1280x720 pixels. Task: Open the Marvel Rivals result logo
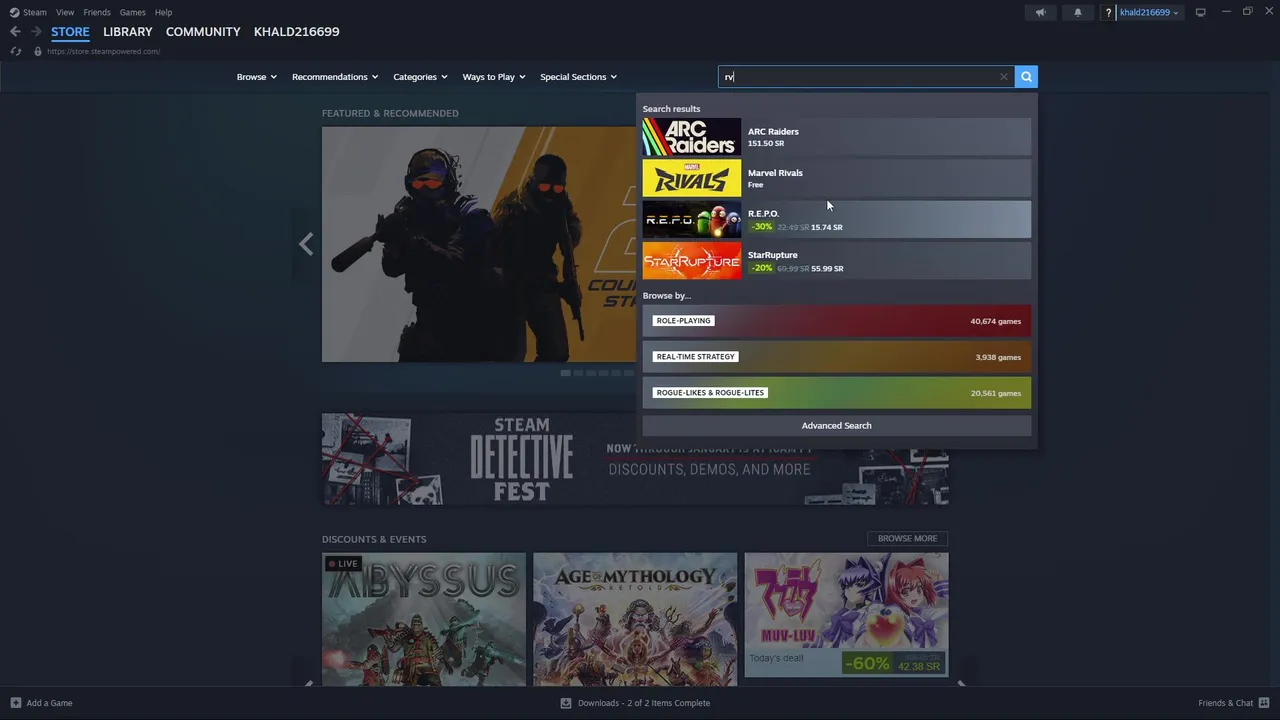(x=692, y=178)
